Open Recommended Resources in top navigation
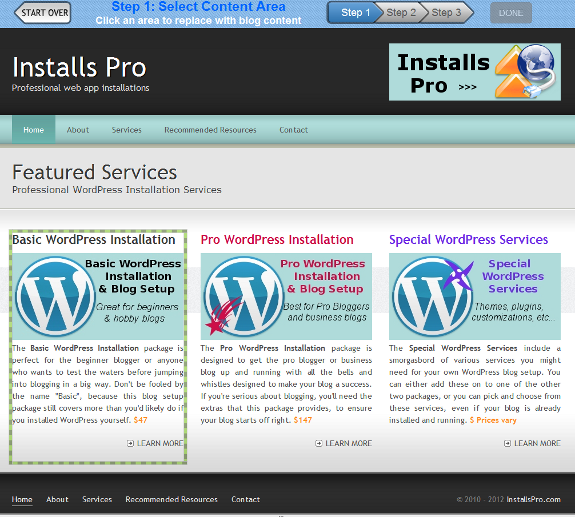The height and width of the screenshot is (517, 575). 210,130
